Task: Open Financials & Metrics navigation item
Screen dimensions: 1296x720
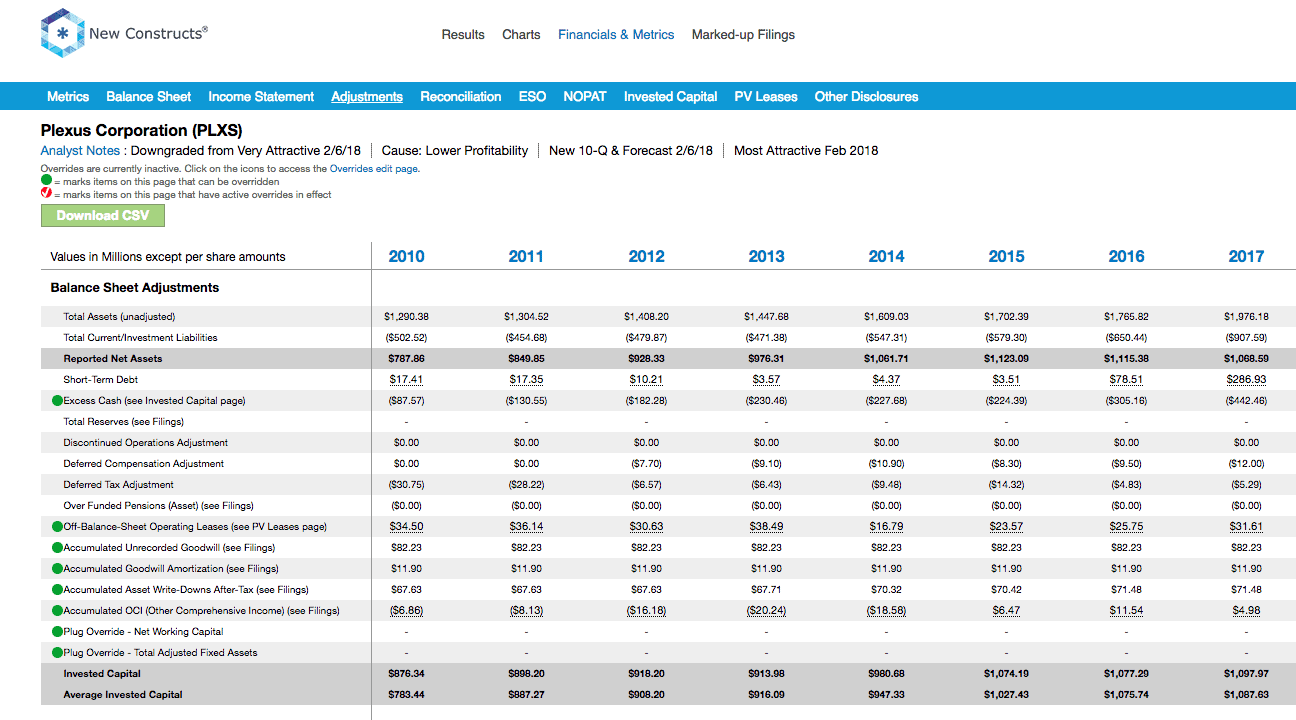Action: 616,35
